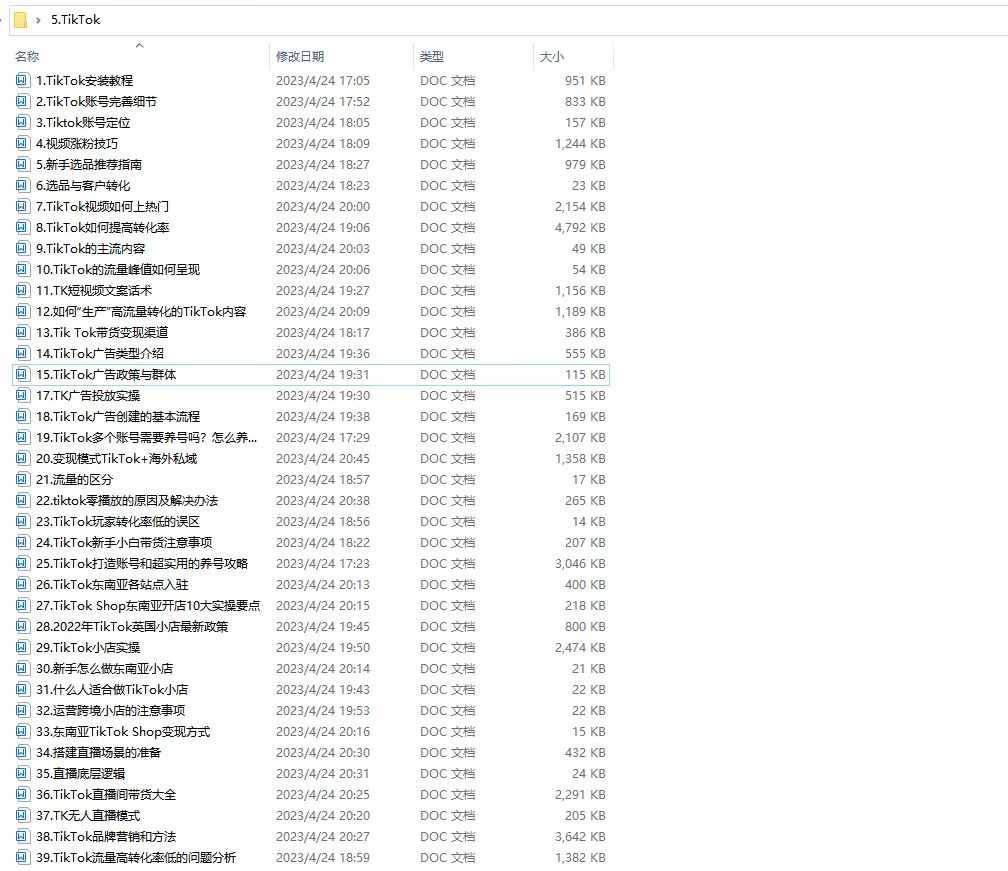The height and width of the screenshot is (871, 1008).
Task: Click the DOC icon of 22.tiktok零播放的原因及解决办法
Action: click(22, 500)
